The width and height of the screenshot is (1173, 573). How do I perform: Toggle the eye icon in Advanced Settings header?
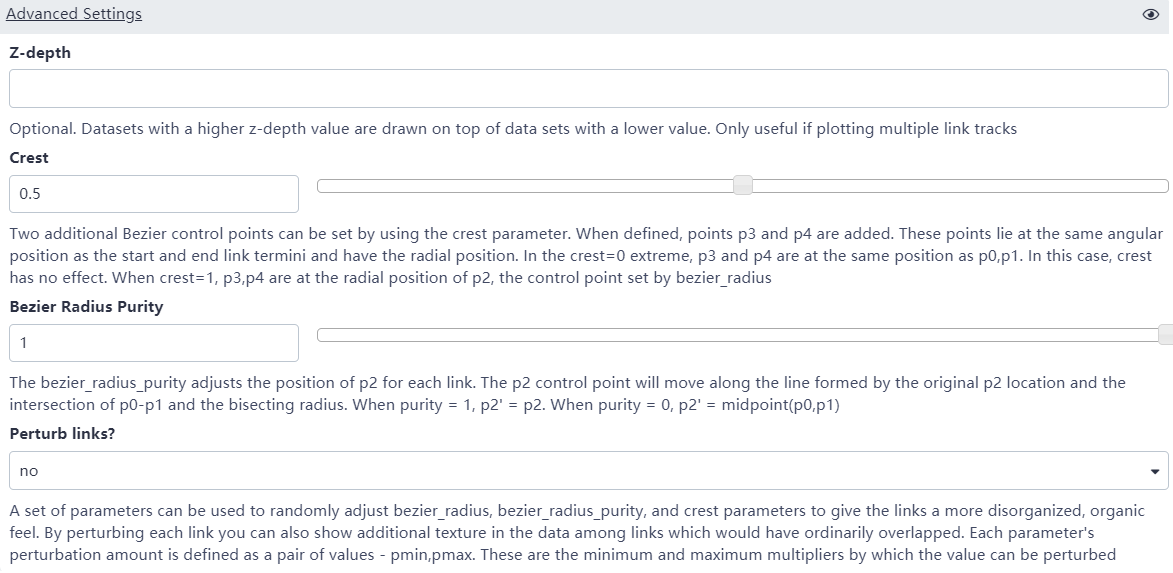click(x=1150, y=15)
